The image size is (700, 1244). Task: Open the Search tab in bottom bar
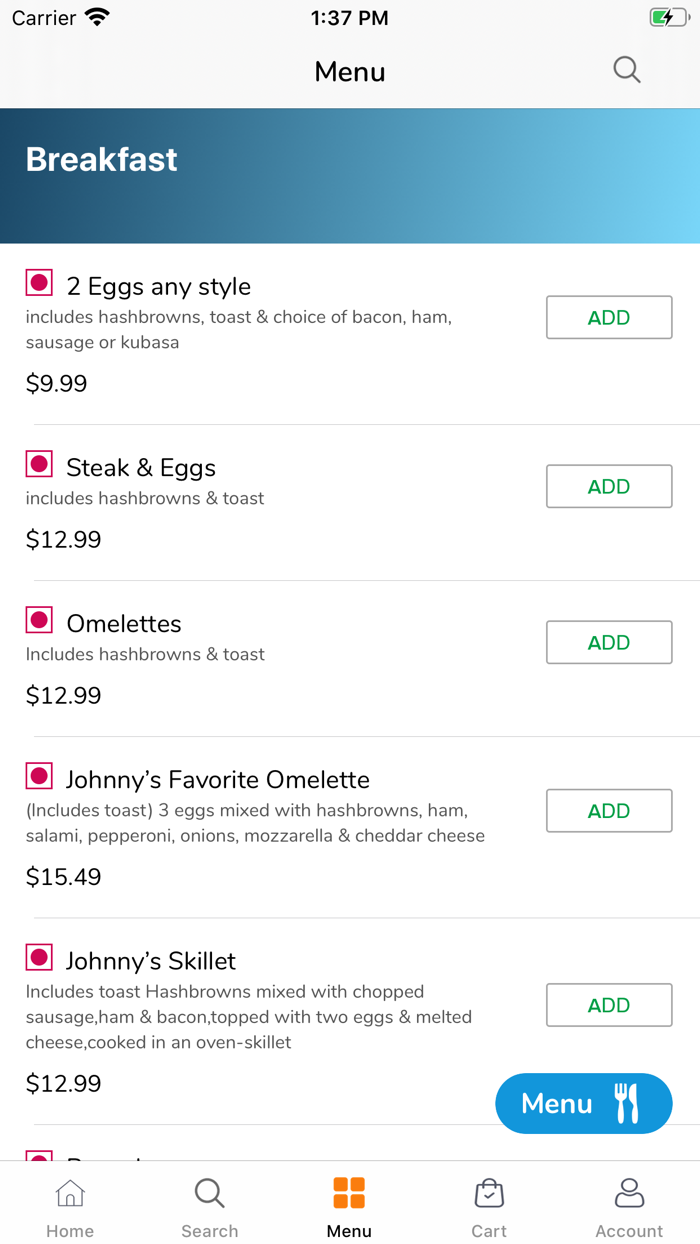tap(209, 1207)
